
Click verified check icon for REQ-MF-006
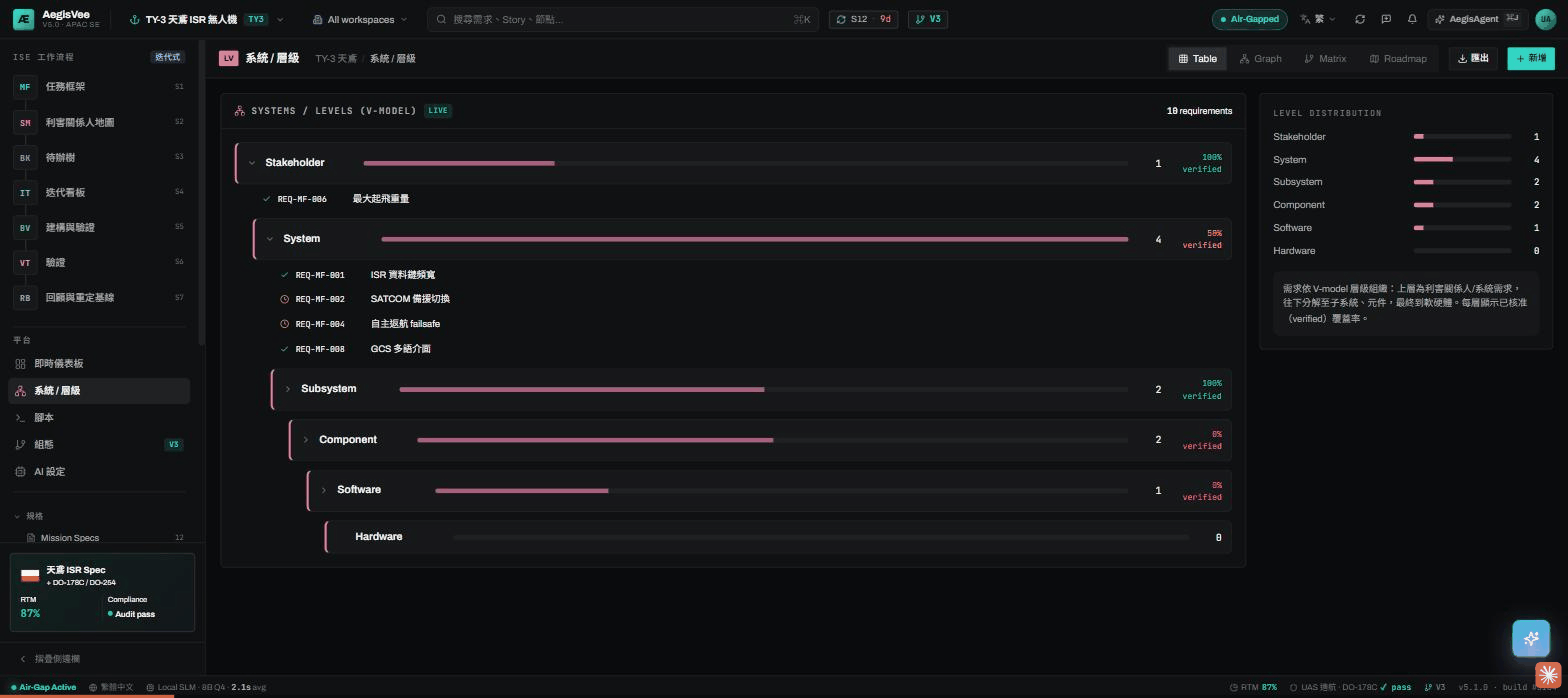[x=267, y=199]
